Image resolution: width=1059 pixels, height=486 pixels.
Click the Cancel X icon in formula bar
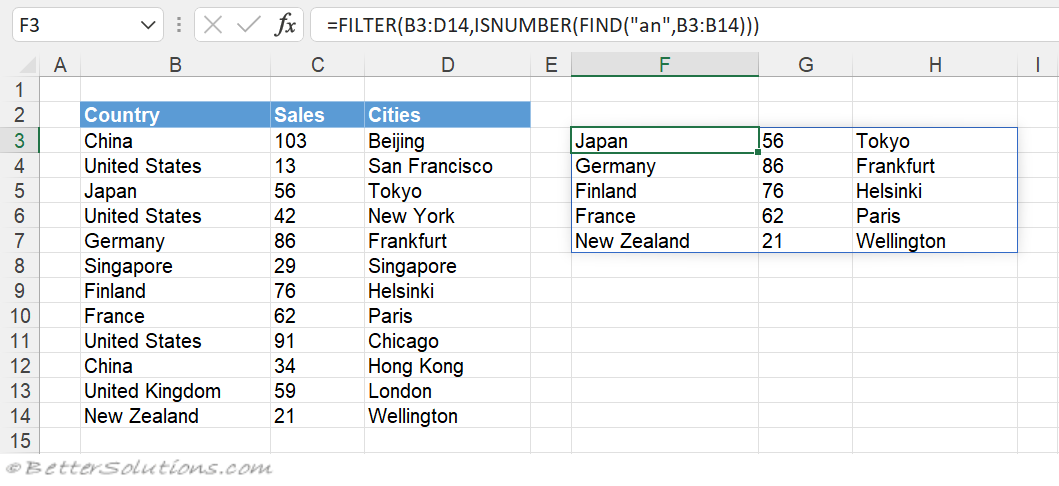[213, 26]
